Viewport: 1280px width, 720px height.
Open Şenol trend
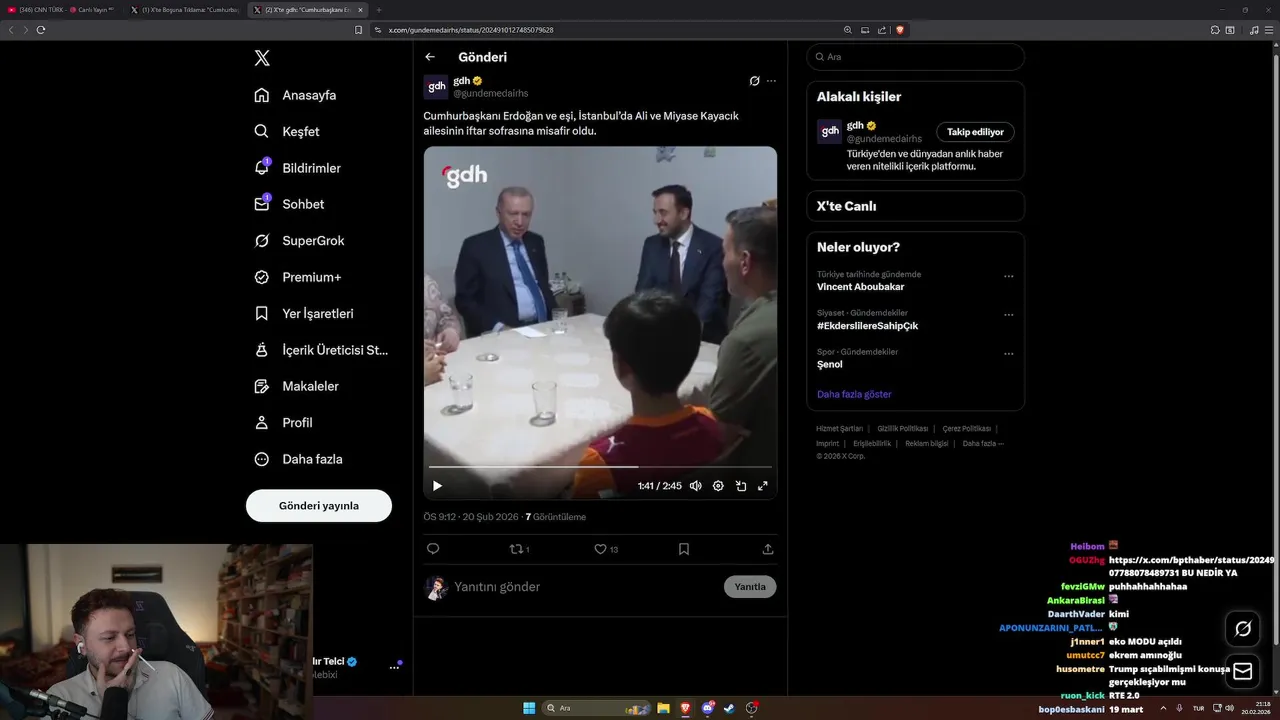point(830,365)
